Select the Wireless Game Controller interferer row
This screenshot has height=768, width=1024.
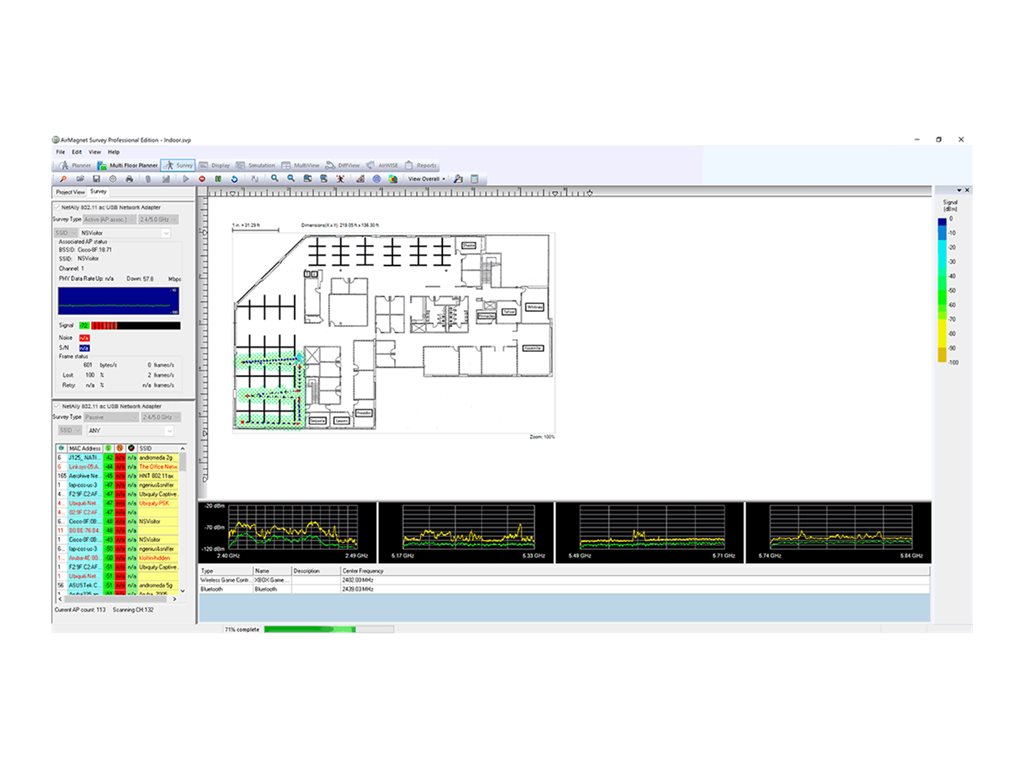click(564, 580)
